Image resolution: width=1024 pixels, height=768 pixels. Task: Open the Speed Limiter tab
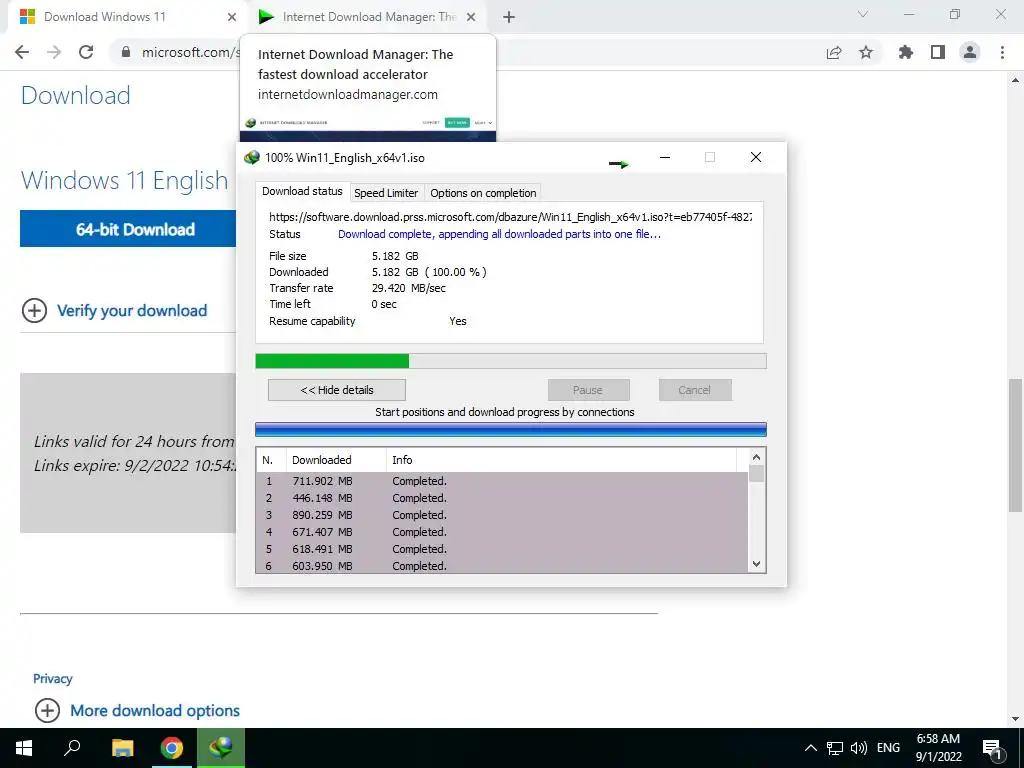(386, 193)
